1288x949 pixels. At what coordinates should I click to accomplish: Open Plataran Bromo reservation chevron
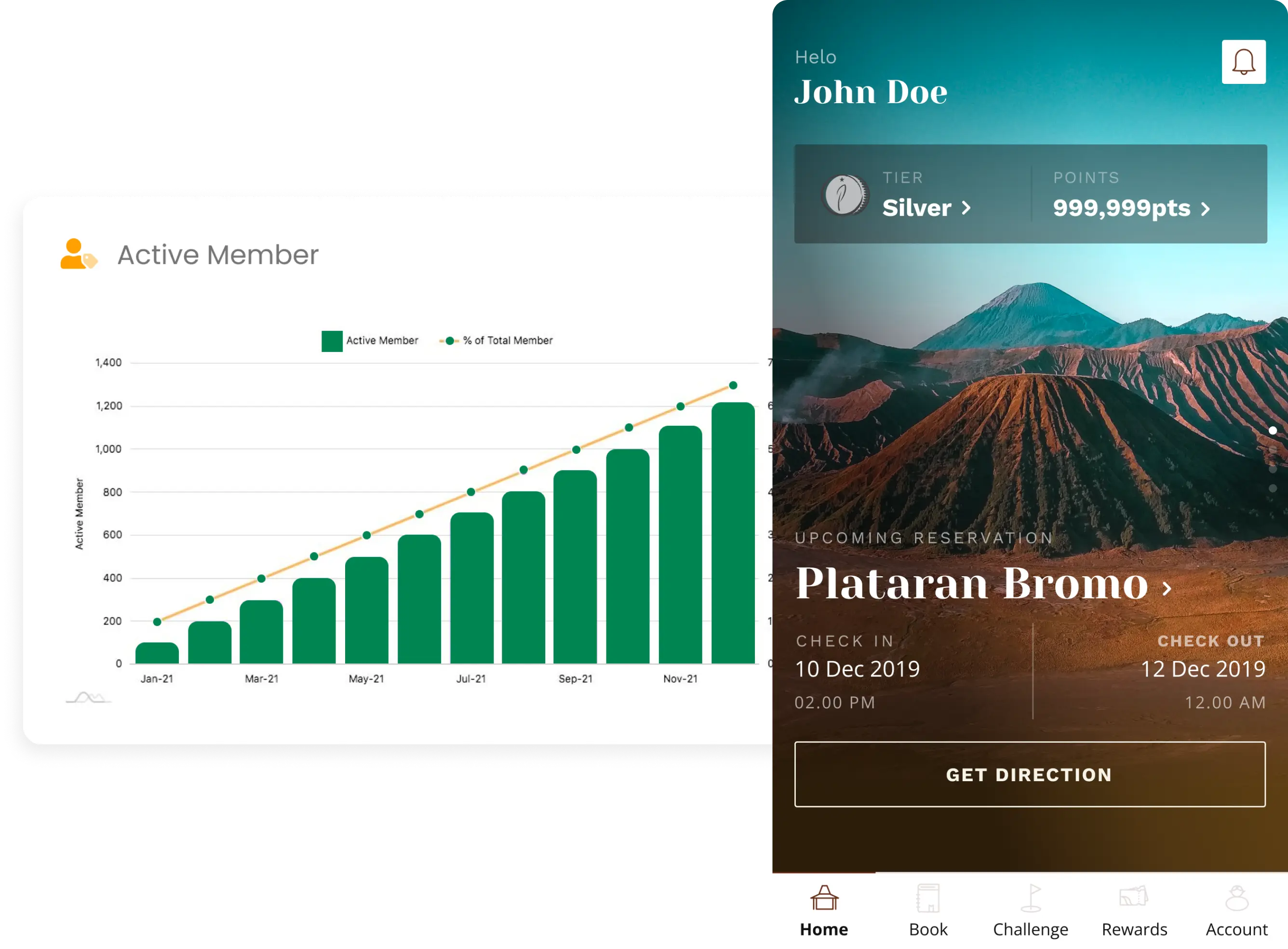point(1166,588)
